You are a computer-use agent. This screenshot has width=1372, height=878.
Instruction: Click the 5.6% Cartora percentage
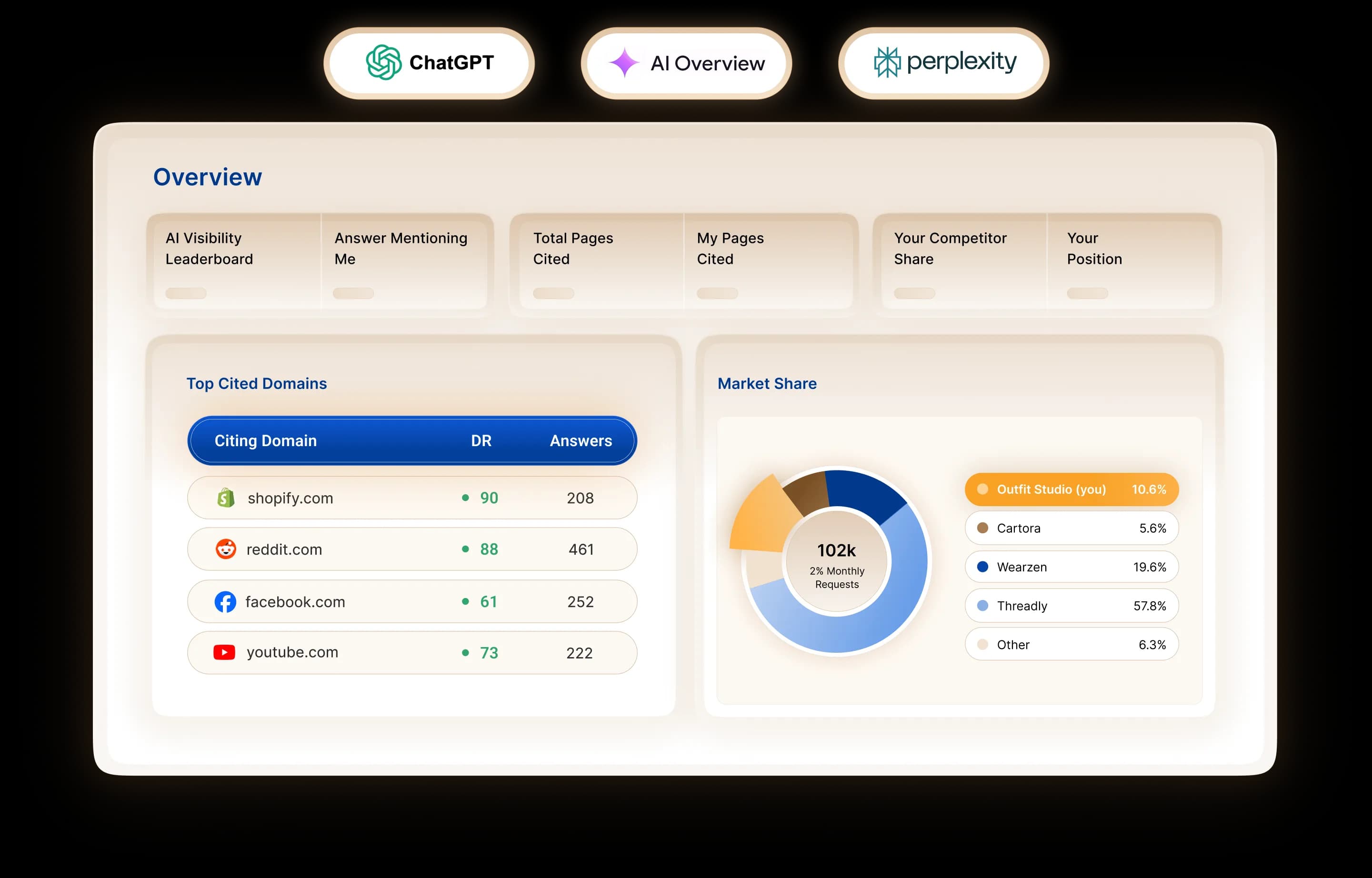(1152, 529)
